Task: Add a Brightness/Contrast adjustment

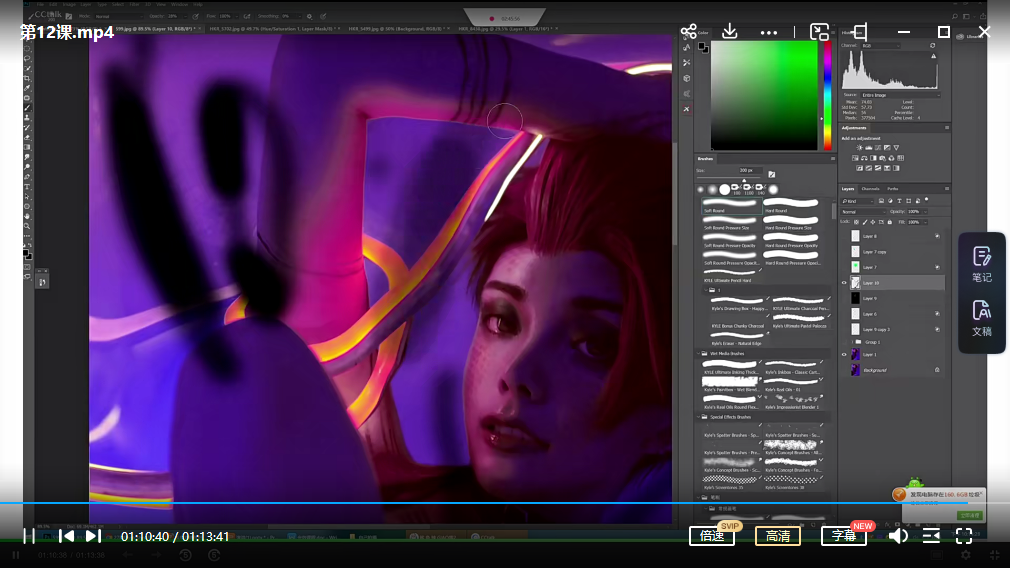Action: point(859,147)
